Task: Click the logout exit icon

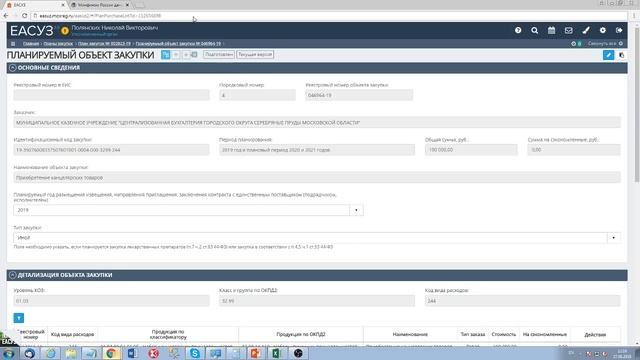Action: pos(619,30)
